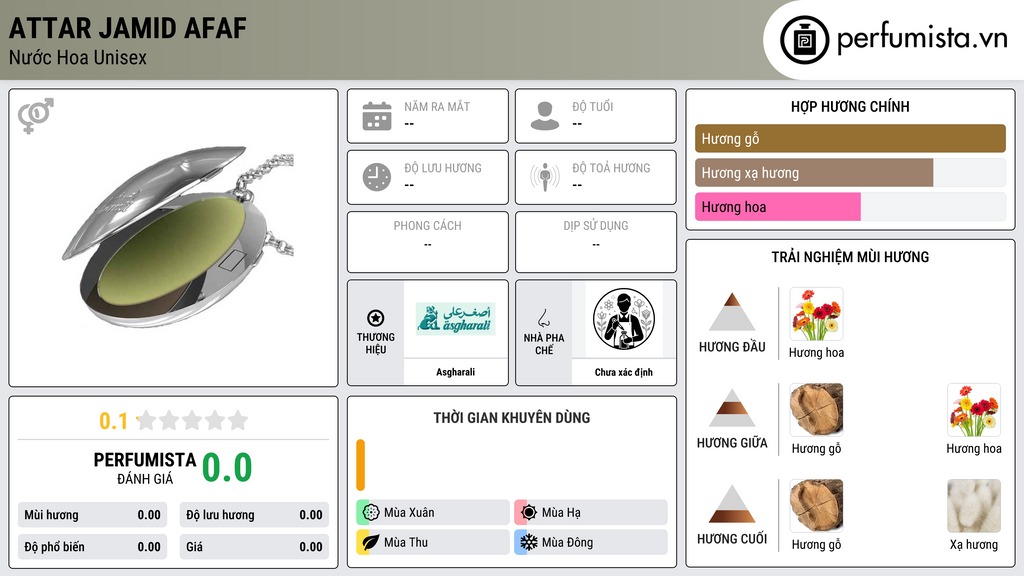Image resolution: width=1024 pixels, height=576 pixels.
Task: Click the sun icon for Mùa Hạ
Action: click(529, 513)
